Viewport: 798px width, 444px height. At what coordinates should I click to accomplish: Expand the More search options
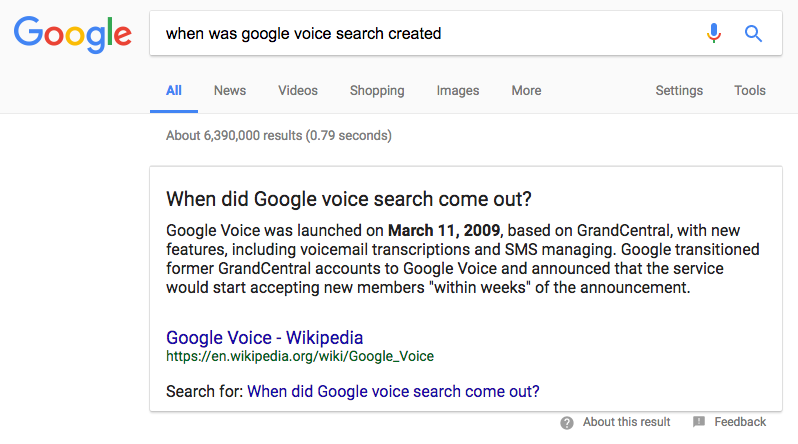click(x=526, y=91)
